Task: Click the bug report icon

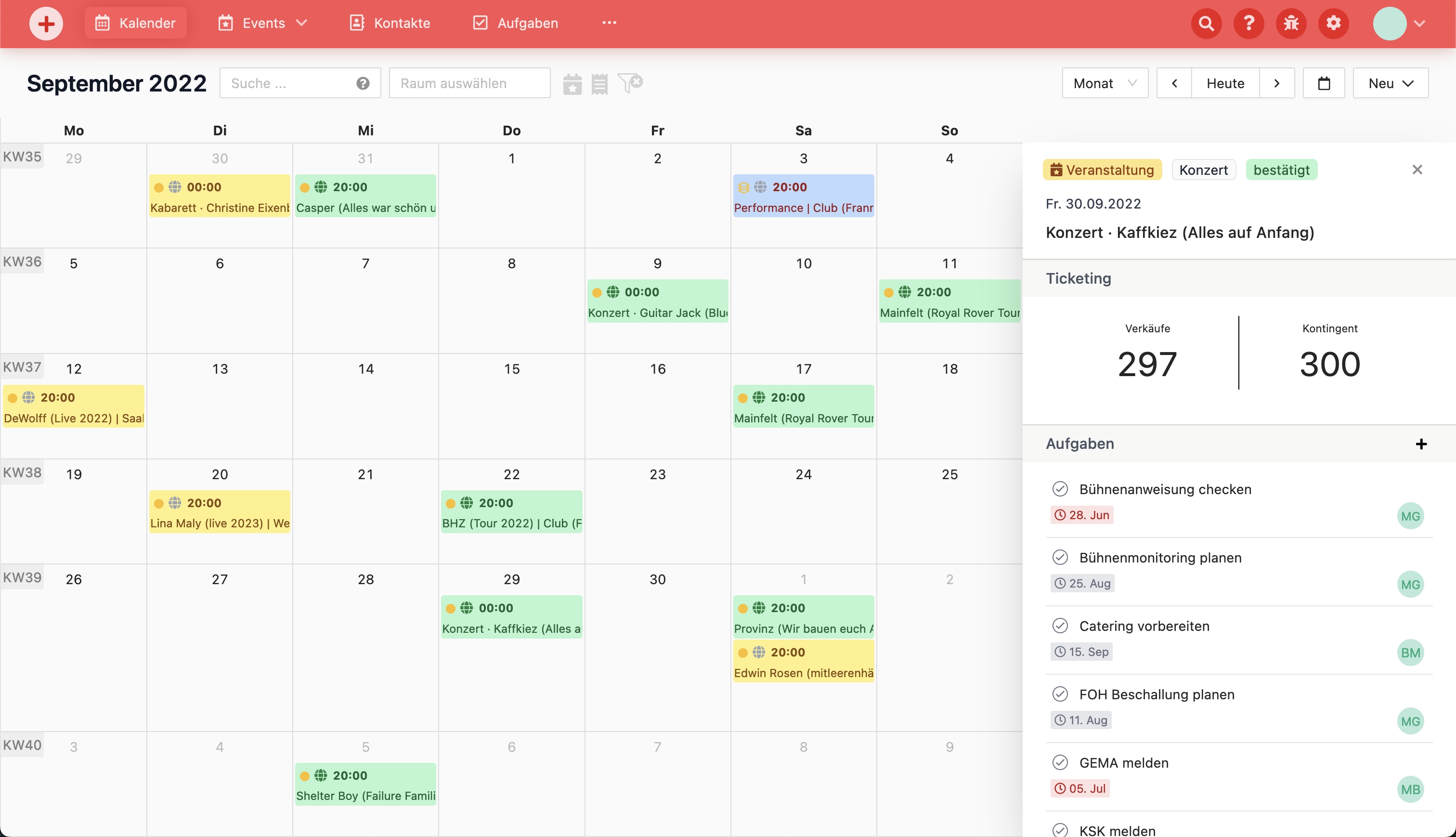Action: (x=1291, y=24)
